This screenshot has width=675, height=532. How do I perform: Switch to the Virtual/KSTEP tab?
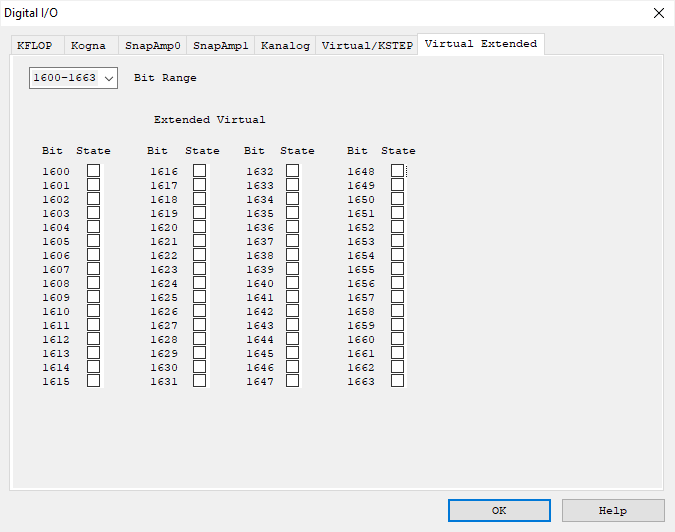point(367,46)
